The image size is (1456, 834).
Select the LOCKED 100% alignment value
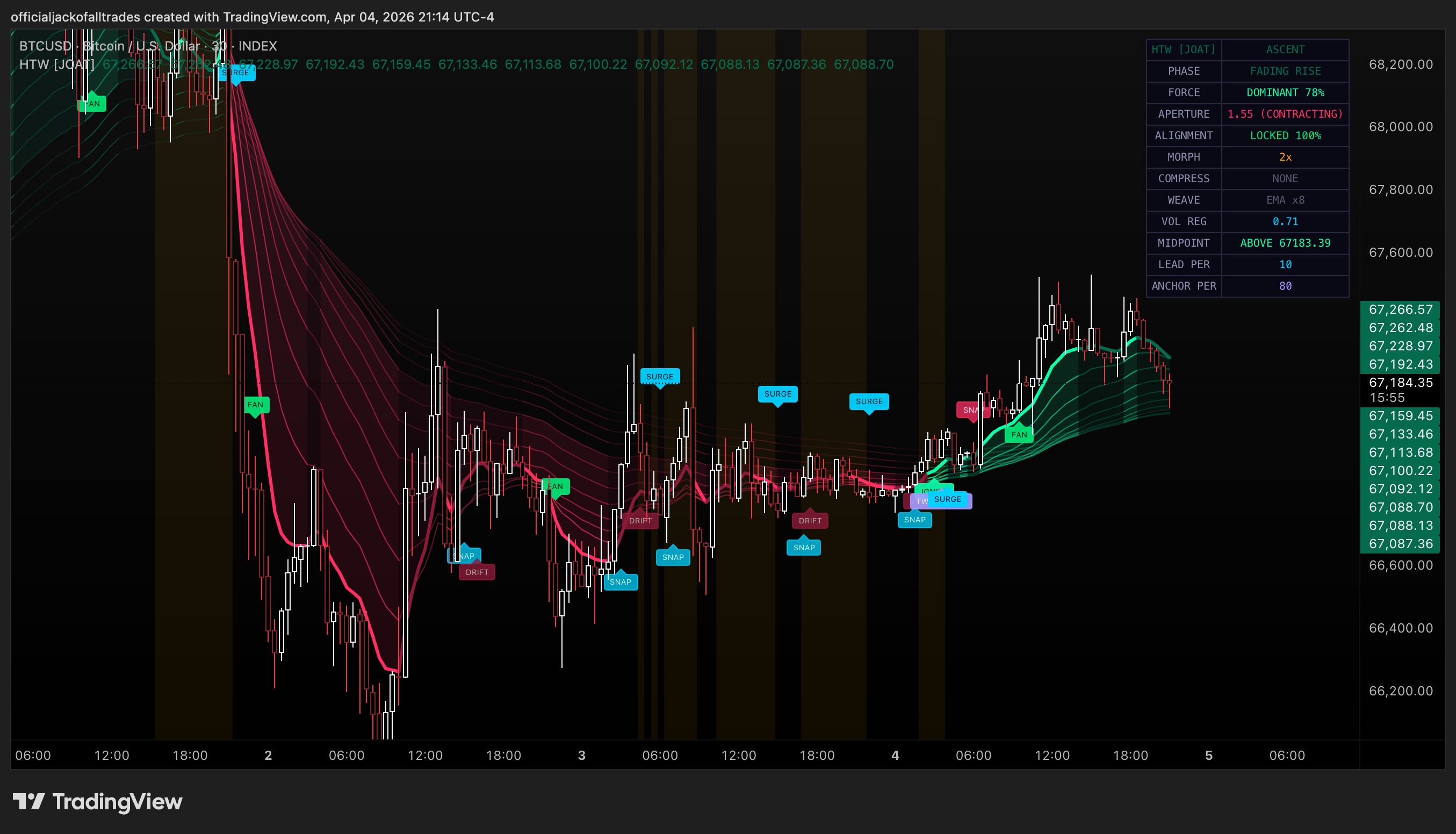click(x=1285, y=136)
